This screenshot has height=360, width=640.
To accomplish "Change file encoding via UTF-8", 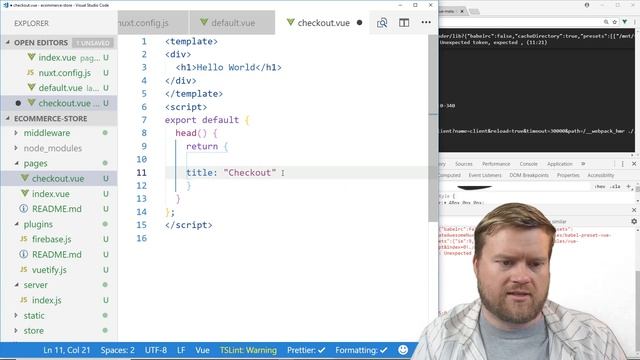I will [x=156, y=350].
